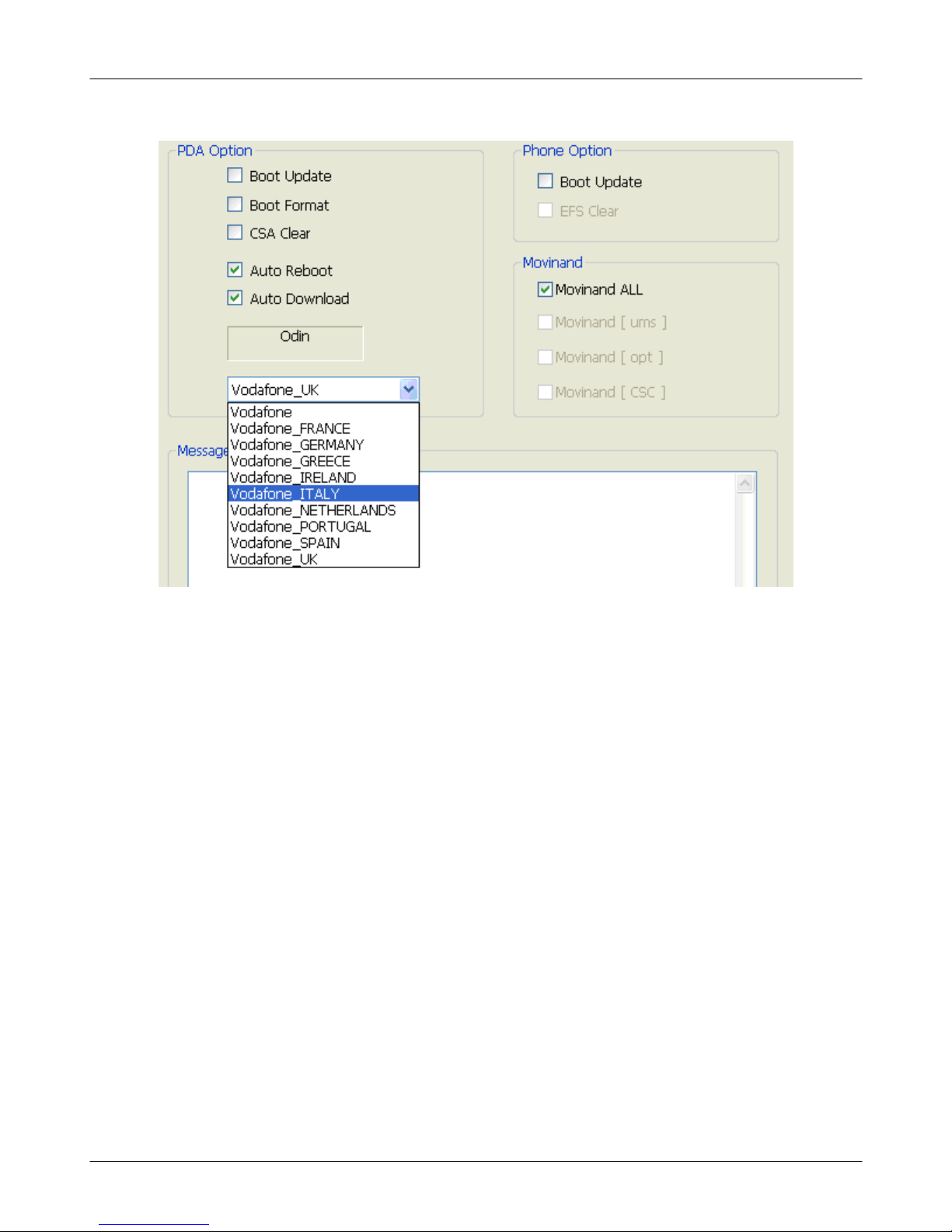Enable PDA Option Boot Update checkbox

(x=235, y=176)
